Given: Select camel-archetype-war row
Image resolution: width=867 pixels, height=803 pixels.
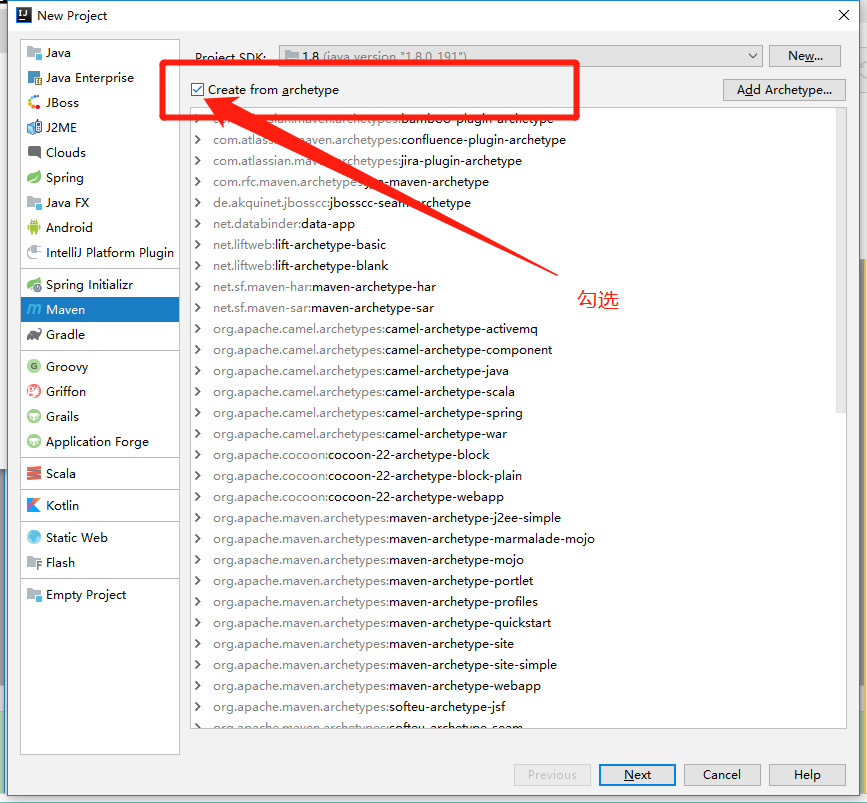Looking at the screenshot, I should point(518,434).
